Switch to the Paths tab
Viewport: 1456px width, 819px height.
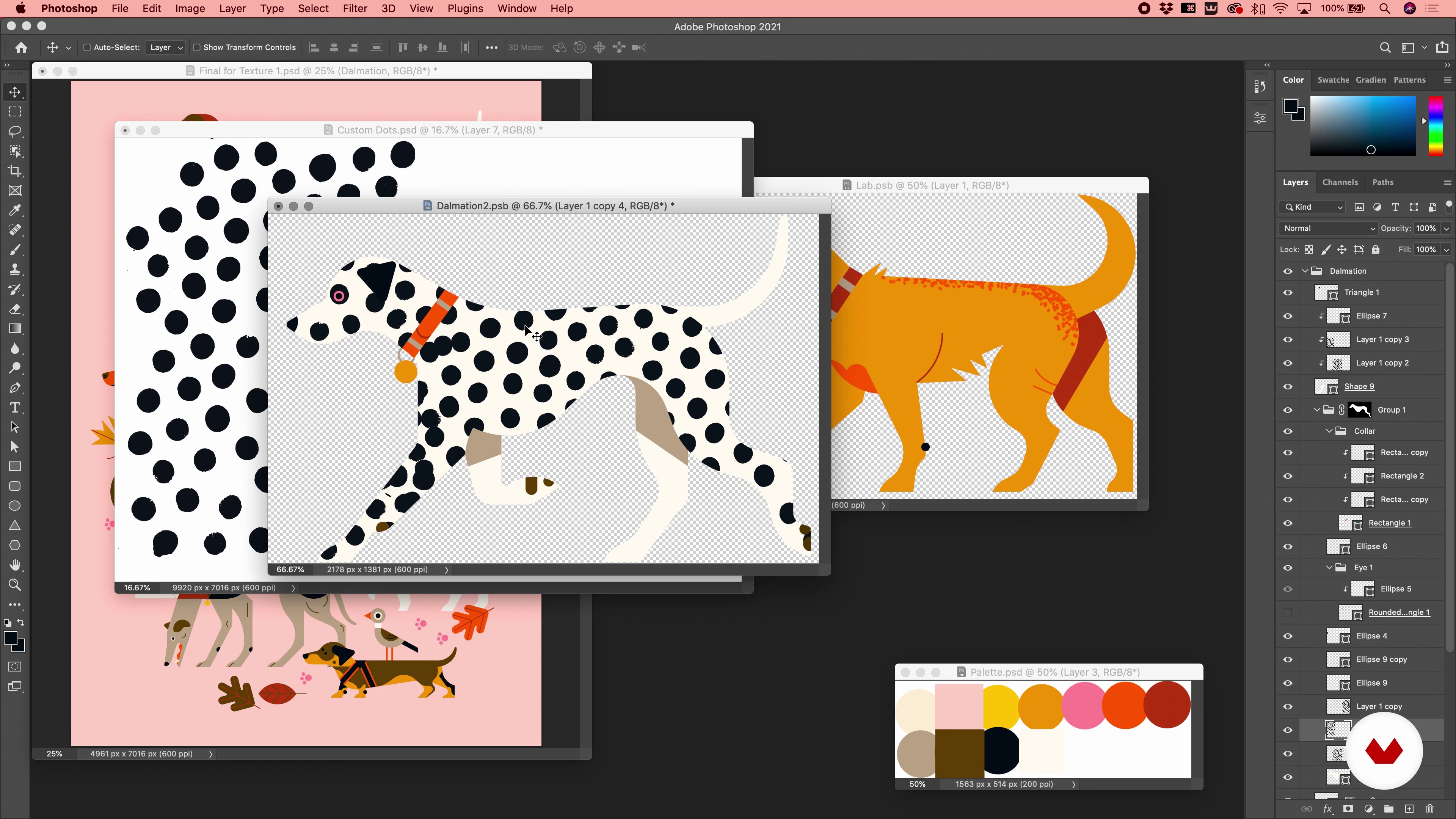click(1382, 182)
